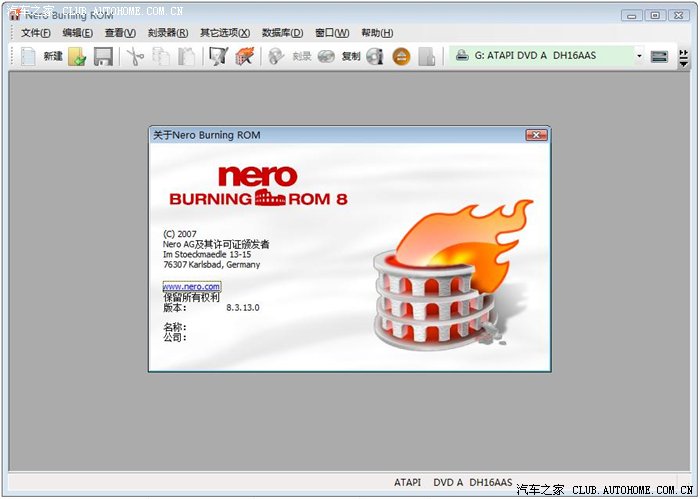Open a compilation with the folder icon
700x499 pixels.
[77, 57]
